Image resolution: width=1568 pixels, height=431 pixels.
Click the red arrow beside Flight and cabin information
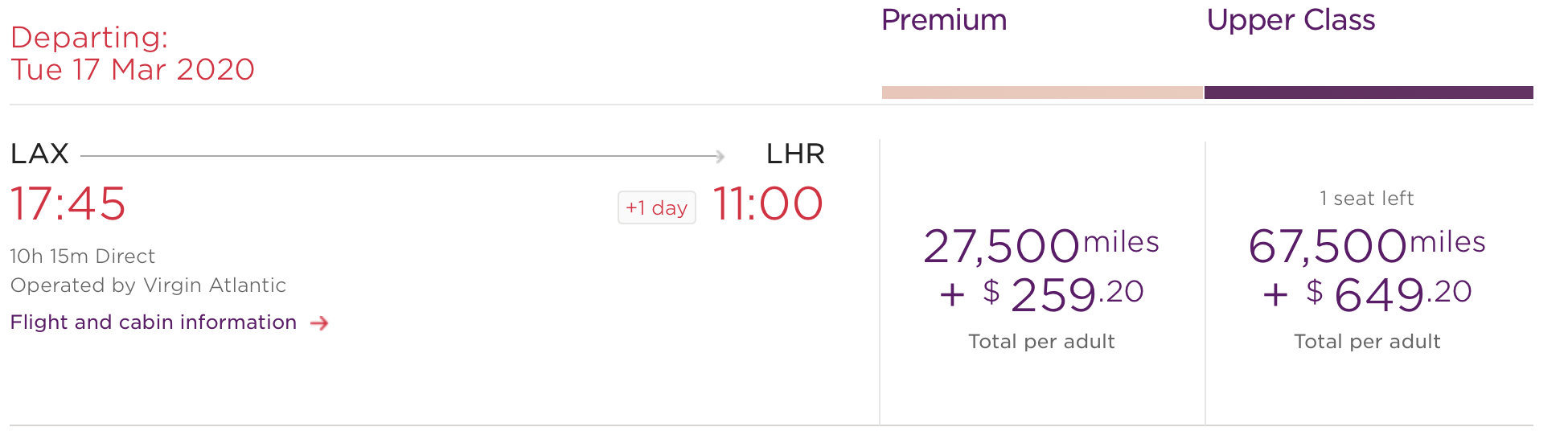(x=319, y=323)
